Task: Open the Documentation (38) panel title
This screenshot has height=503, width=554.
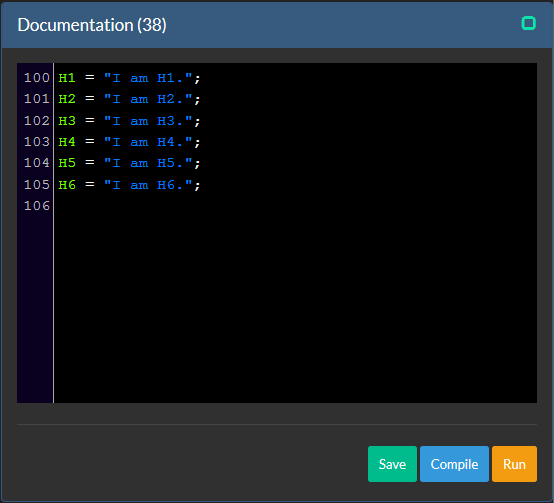Action: 92,25
